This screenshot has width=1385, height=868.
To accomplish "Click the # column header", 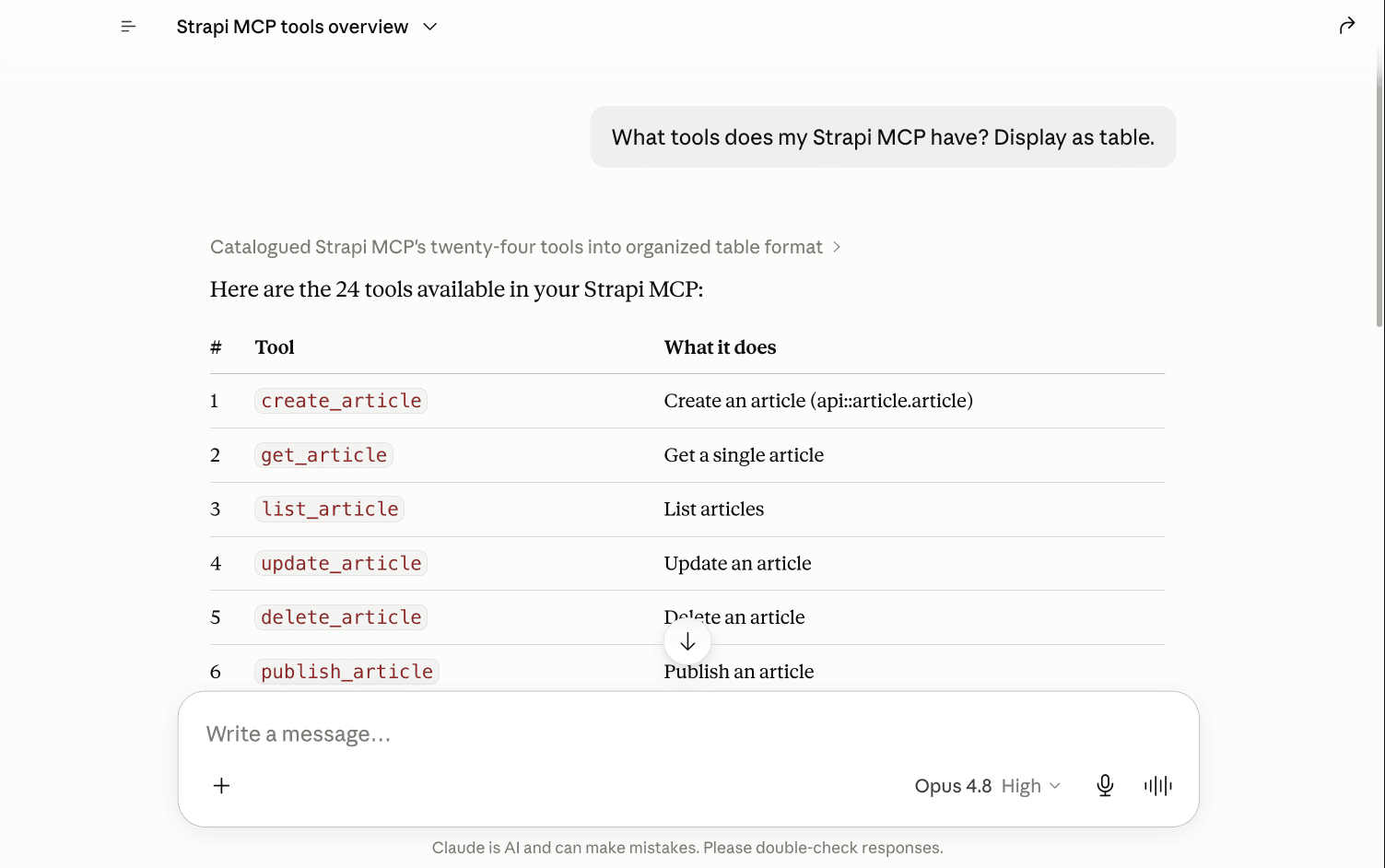I will tap(216, 347).
